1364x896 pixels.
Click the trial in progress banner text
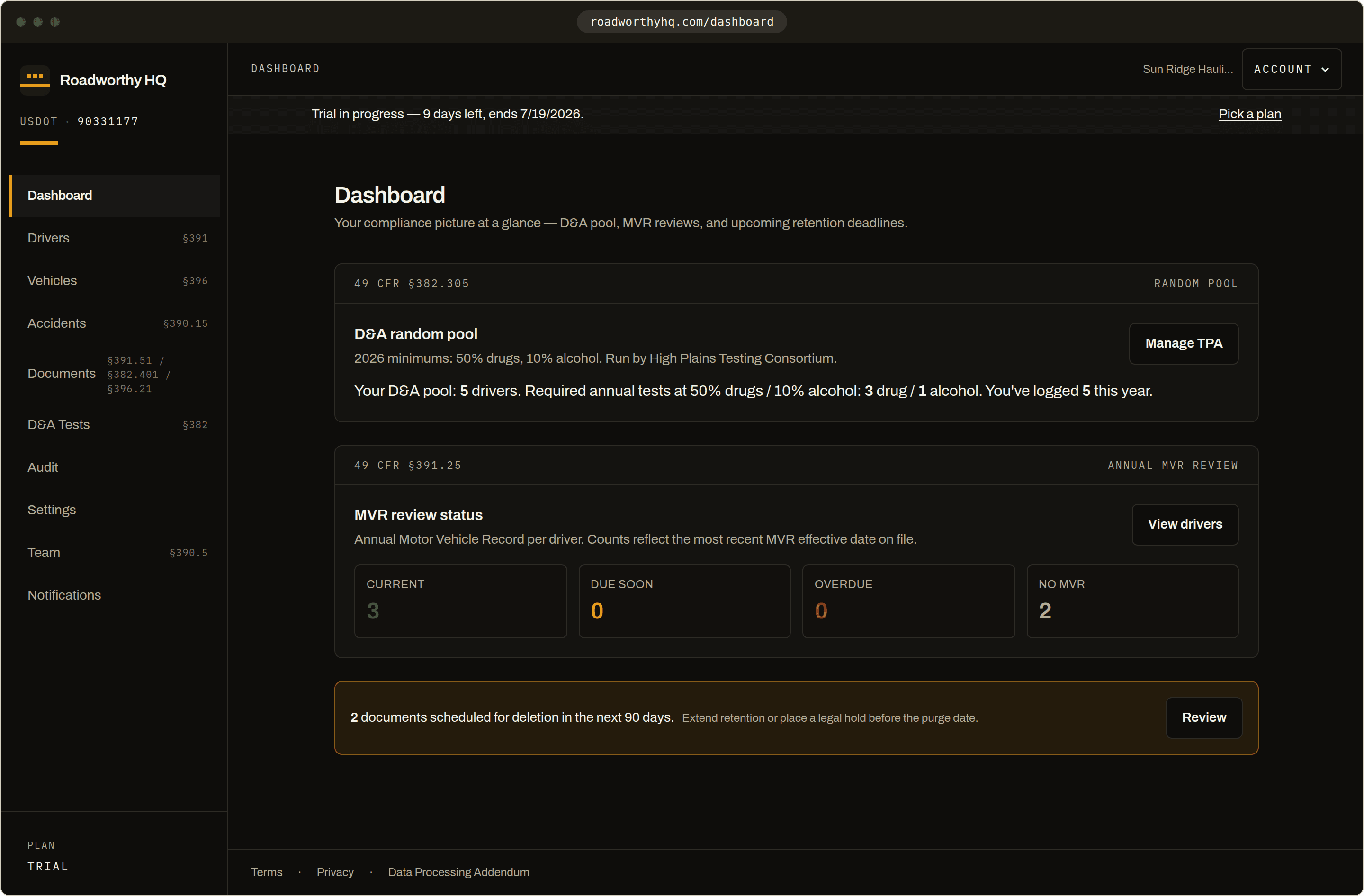point(448,114)
